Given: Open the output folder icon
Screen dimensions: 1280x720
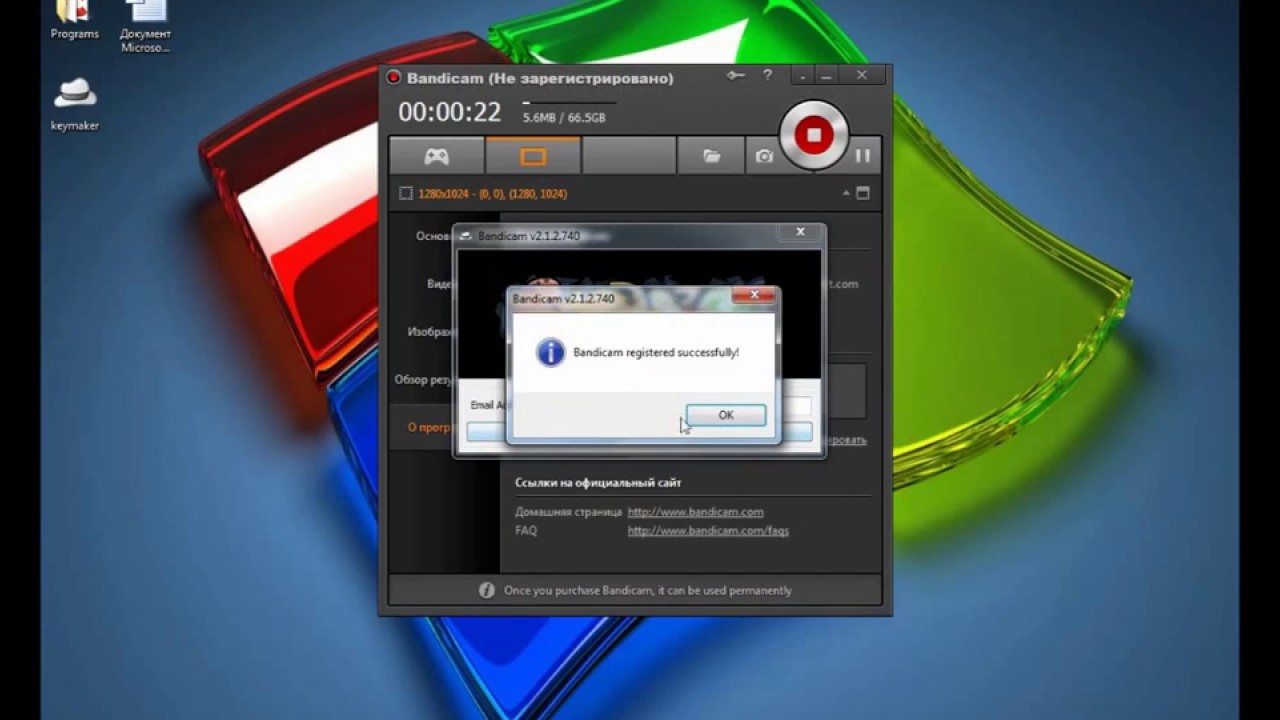Looking at the screenshot, I should (x=711, y=157).
